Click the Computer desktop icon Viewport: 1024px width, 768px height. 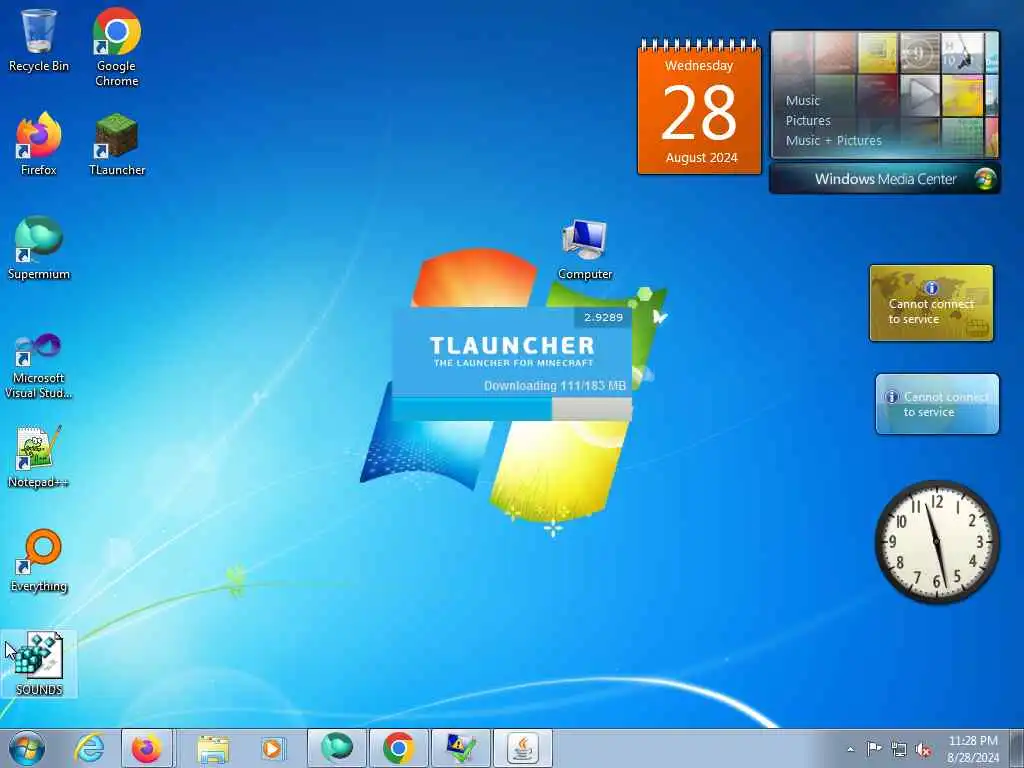coord(585,250)
